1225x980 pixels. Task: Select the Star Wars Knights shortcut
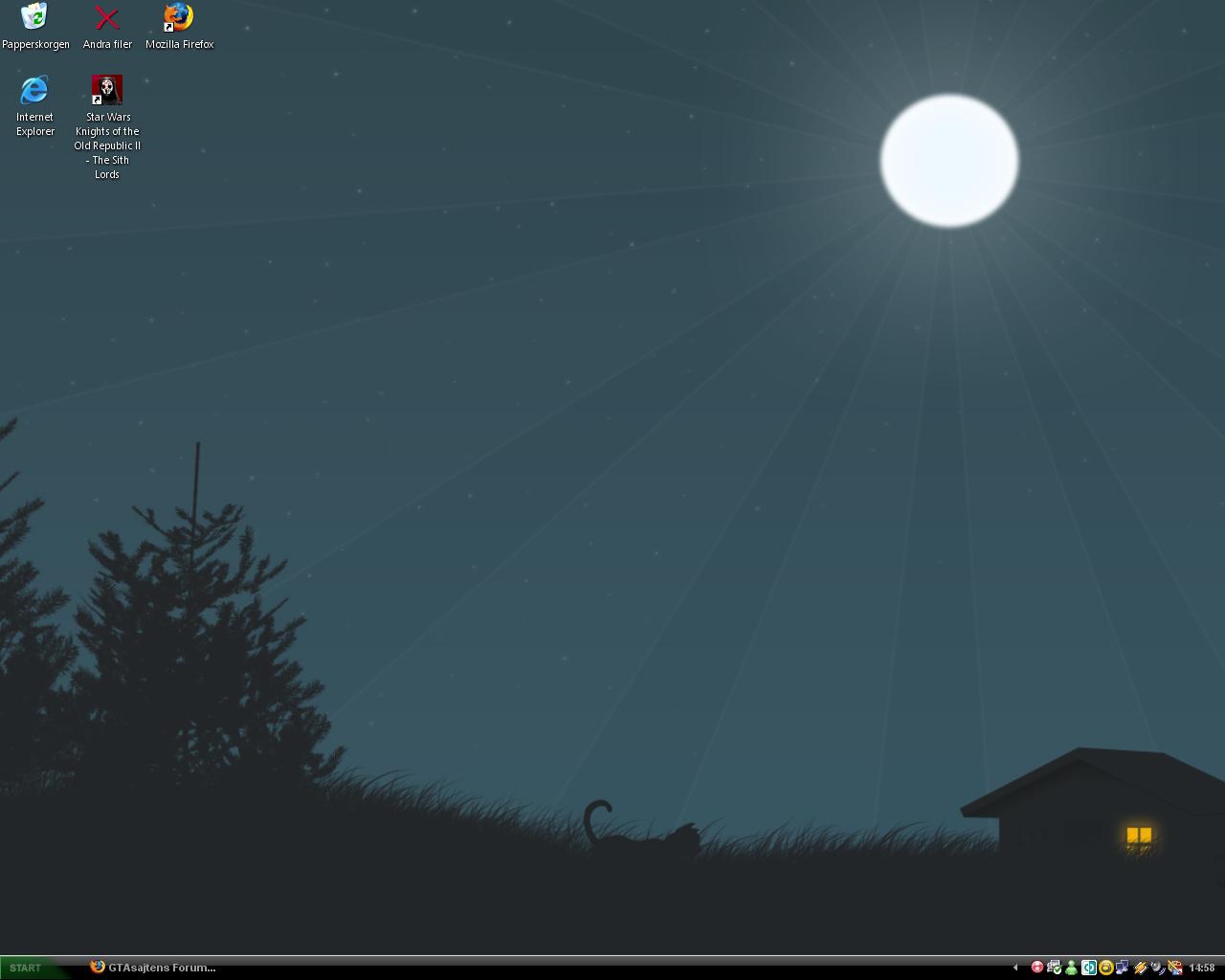coord(107,91)
